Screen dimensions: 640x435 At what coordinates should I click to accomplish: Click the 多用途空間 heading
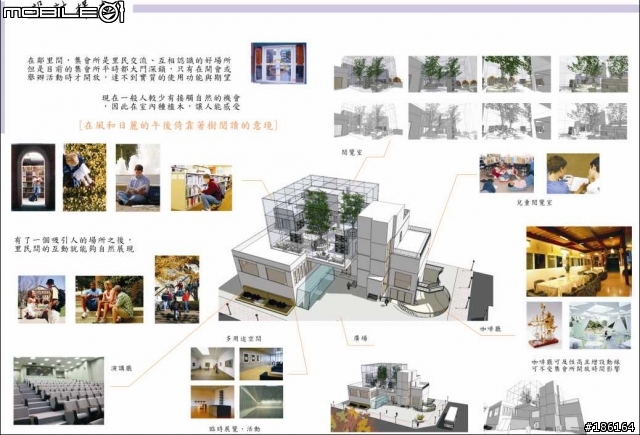244,339
